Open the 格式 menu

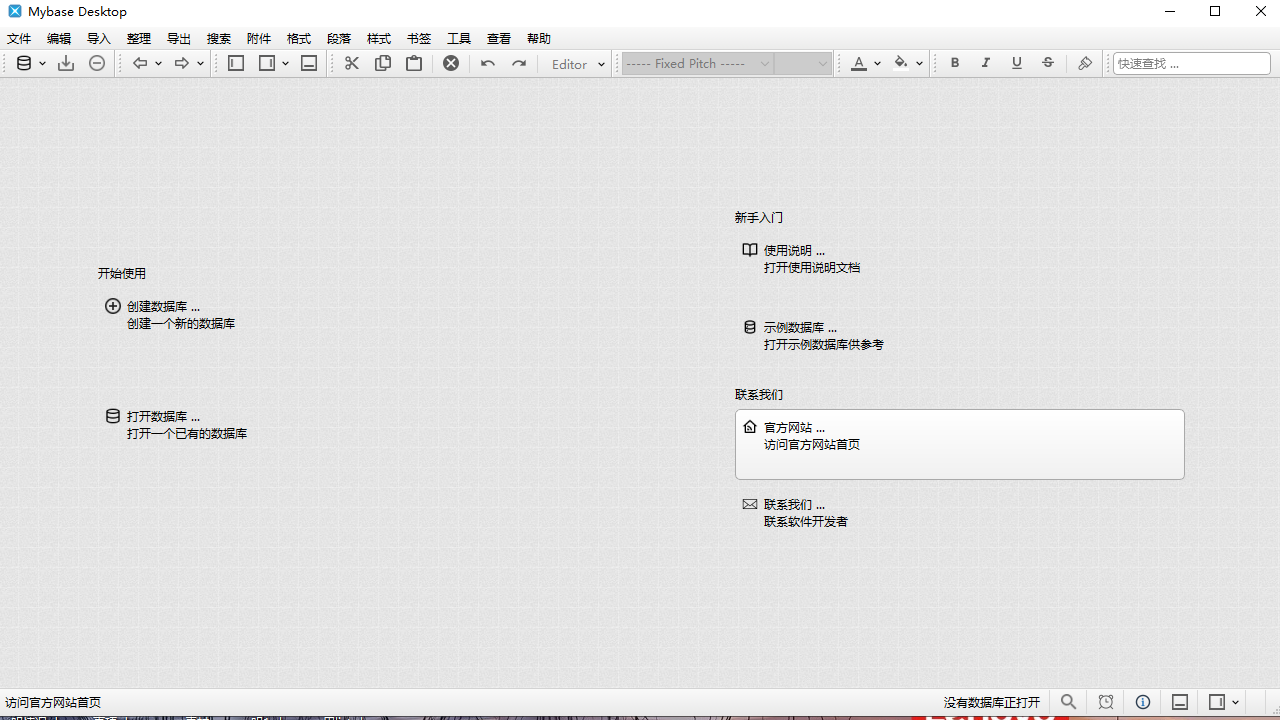coord(298,38)
